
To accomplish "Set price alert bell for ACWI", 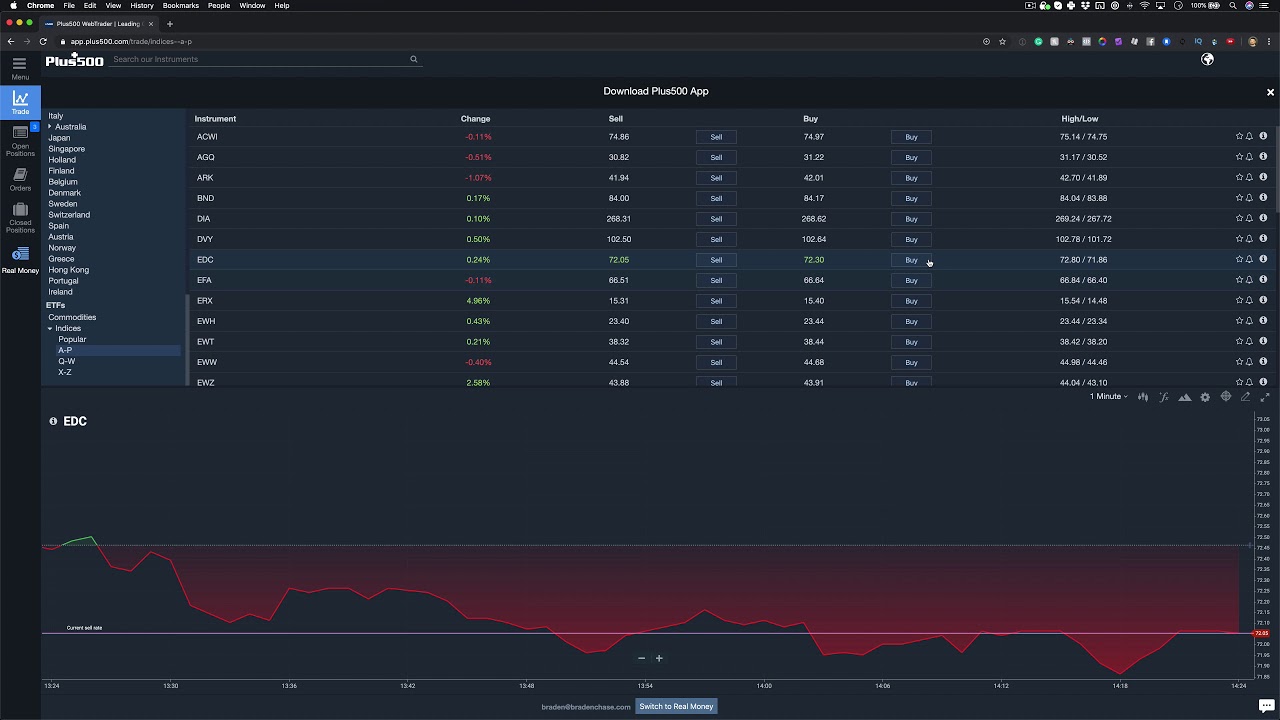I will [1249, 136].
